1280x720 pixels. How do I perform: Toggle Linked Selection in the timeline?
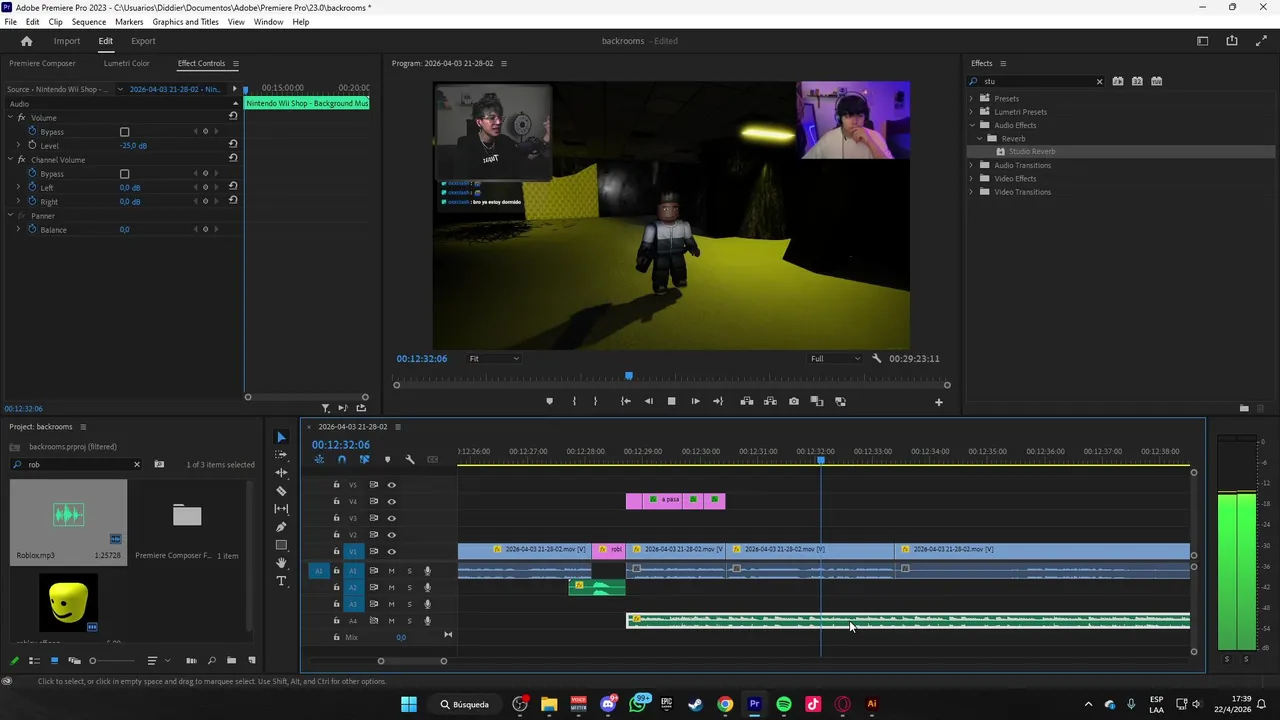click(364, 460)
